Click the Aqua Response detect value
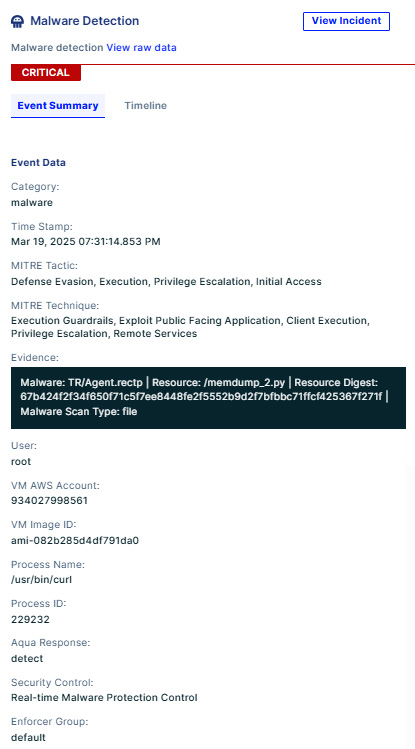The image size is (415, 749). (x=27, y=659)
